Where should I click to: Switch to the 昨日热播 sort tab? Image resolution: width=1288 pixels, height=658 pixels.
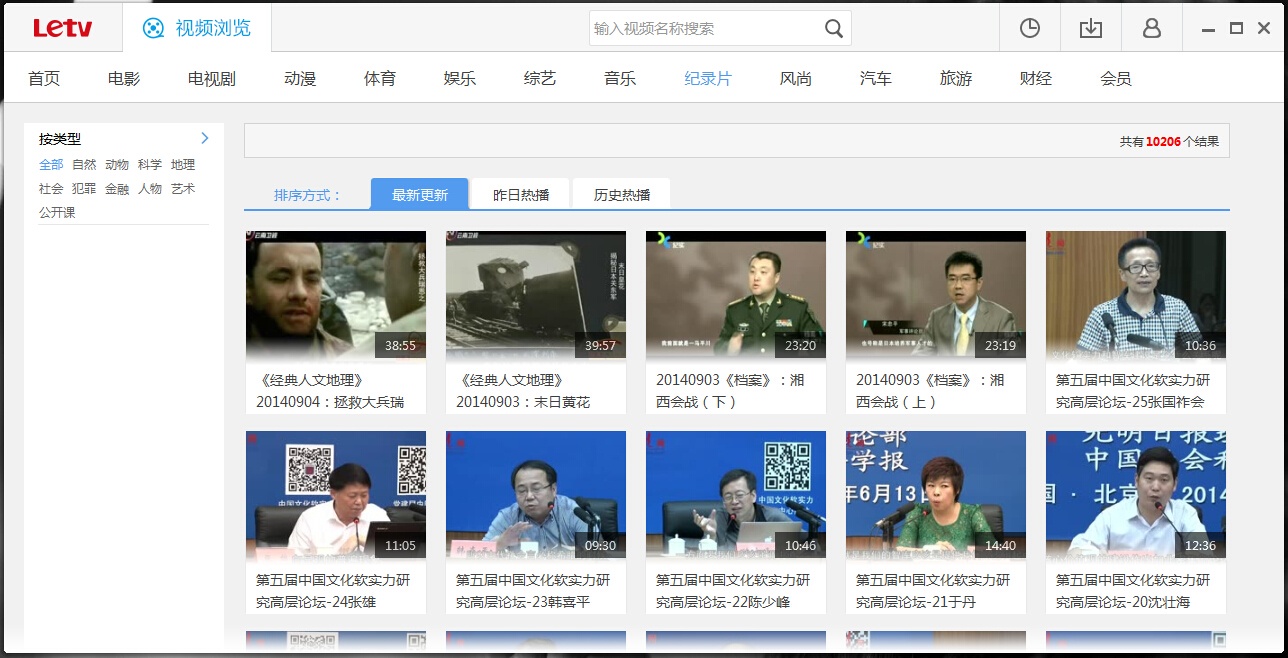pos(519,193)
